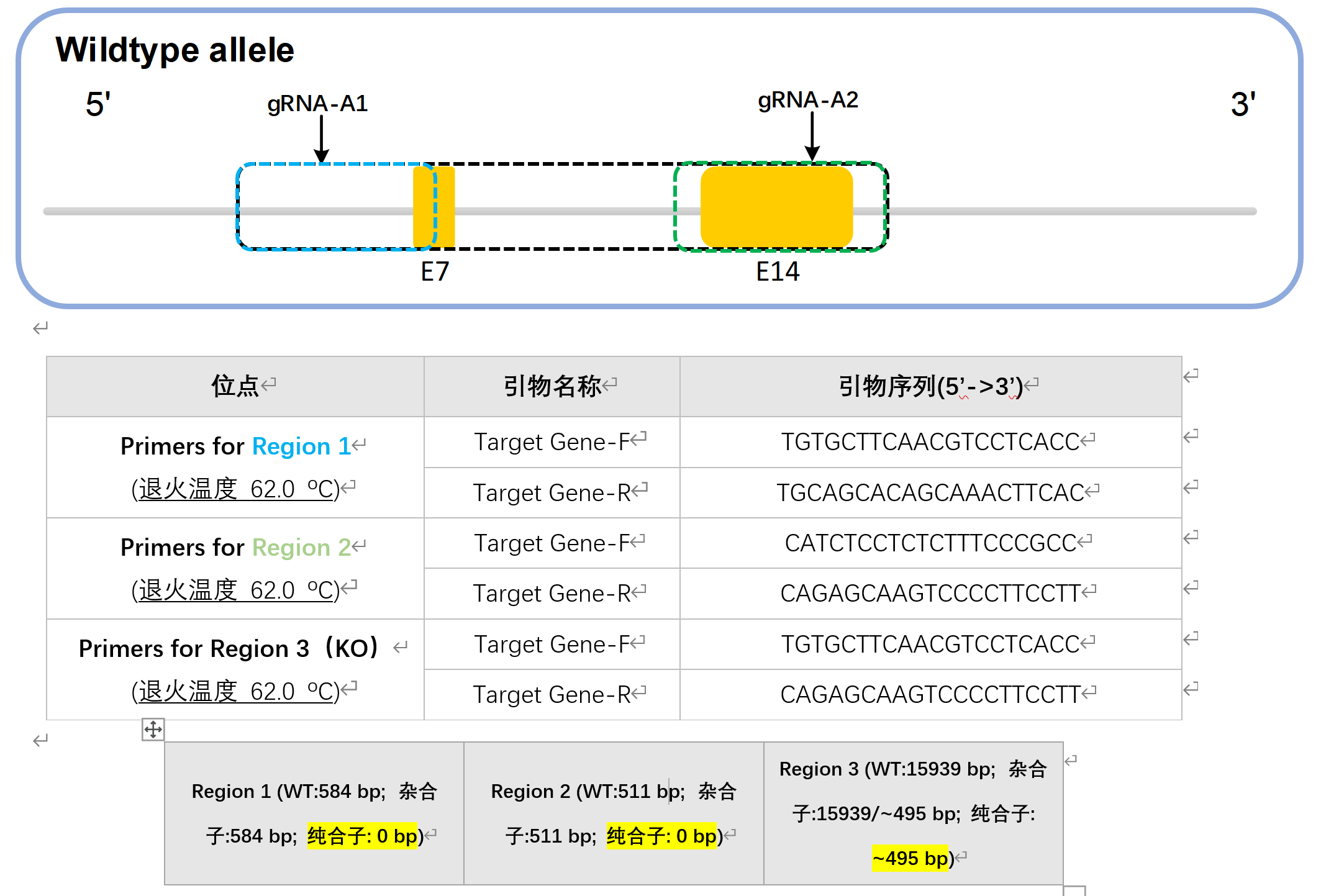Click the "Wildtype allele" title text

click(175, 50)
